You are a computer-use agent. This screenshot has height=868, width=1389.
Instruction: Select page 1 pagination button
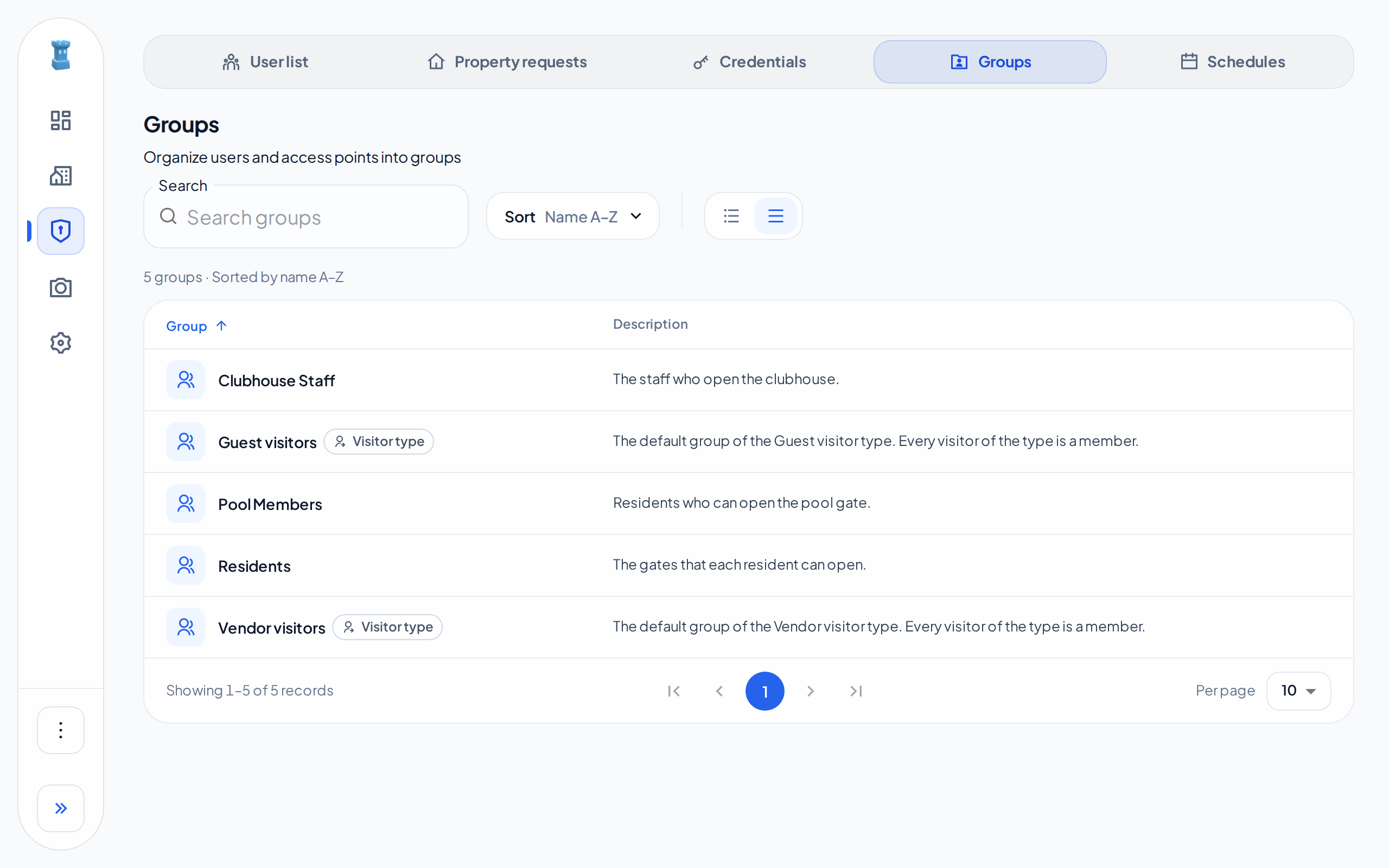(764, 691)
